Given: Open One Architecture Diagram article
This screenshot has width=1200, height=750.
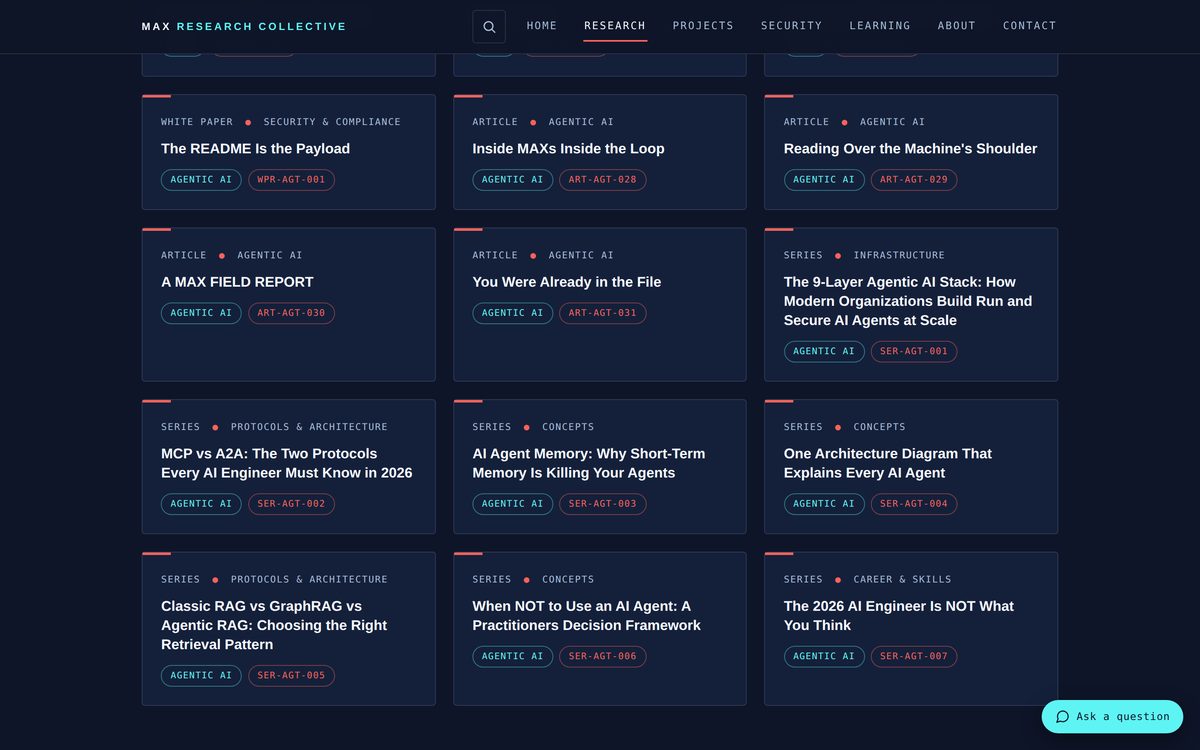Looking at the screenshot, I should (888, 463).
